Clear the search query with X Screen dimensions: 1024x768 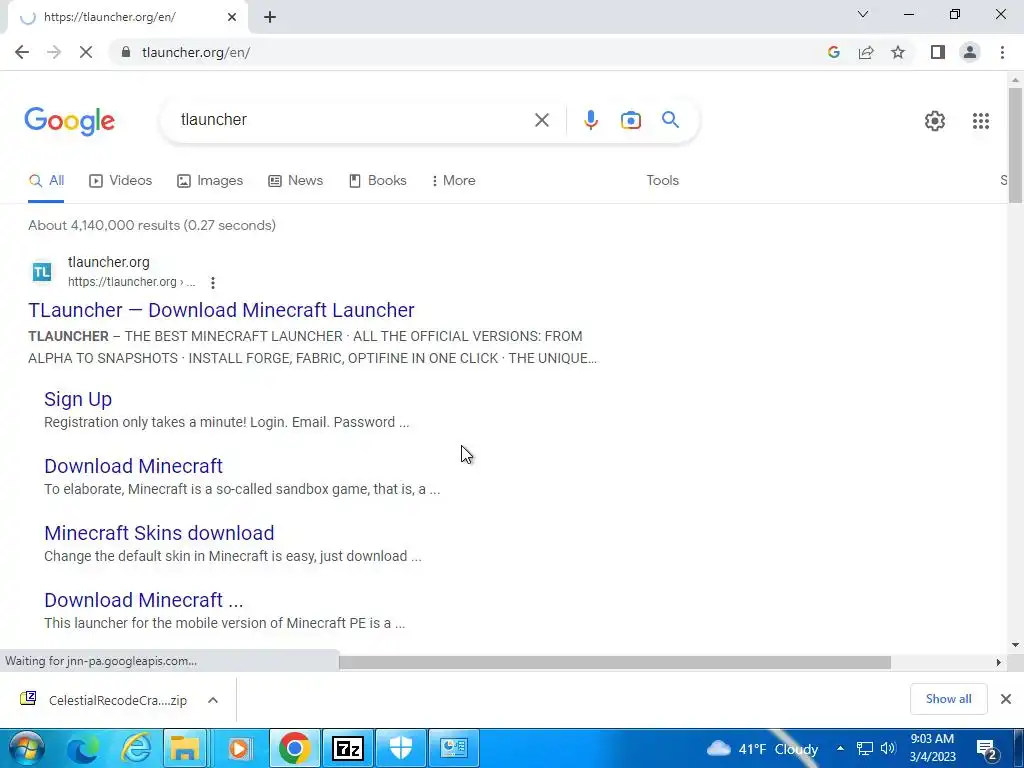pyautogui.click(x=541, y=120)
